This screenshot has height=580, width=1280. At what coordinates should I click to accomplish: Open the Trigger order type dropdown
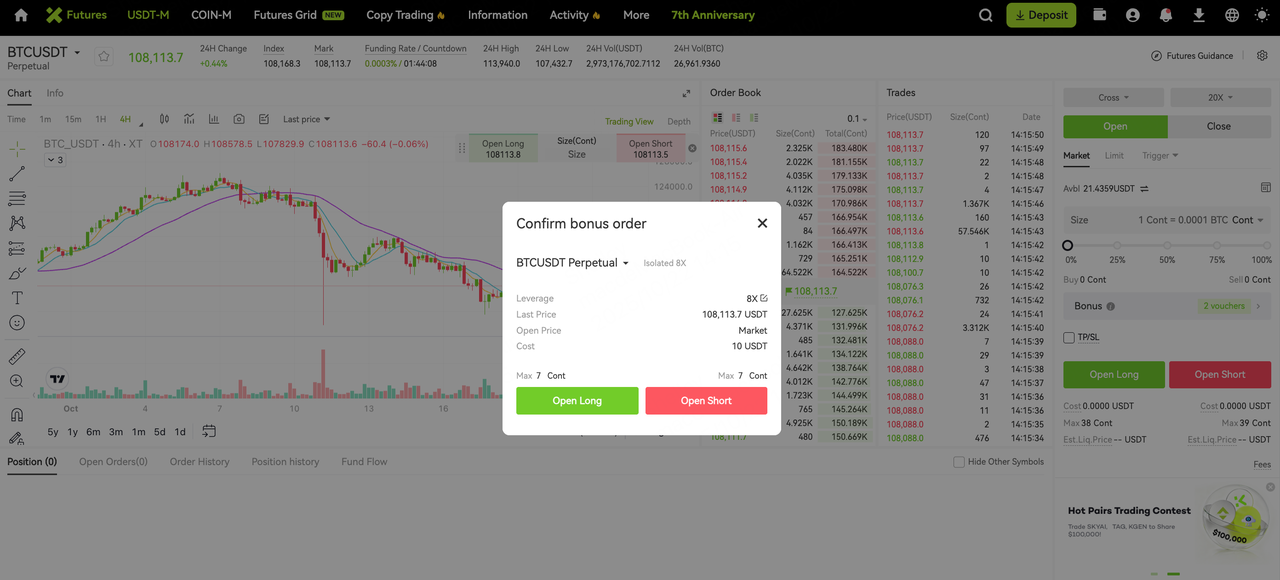click(x=1160, y=155)
